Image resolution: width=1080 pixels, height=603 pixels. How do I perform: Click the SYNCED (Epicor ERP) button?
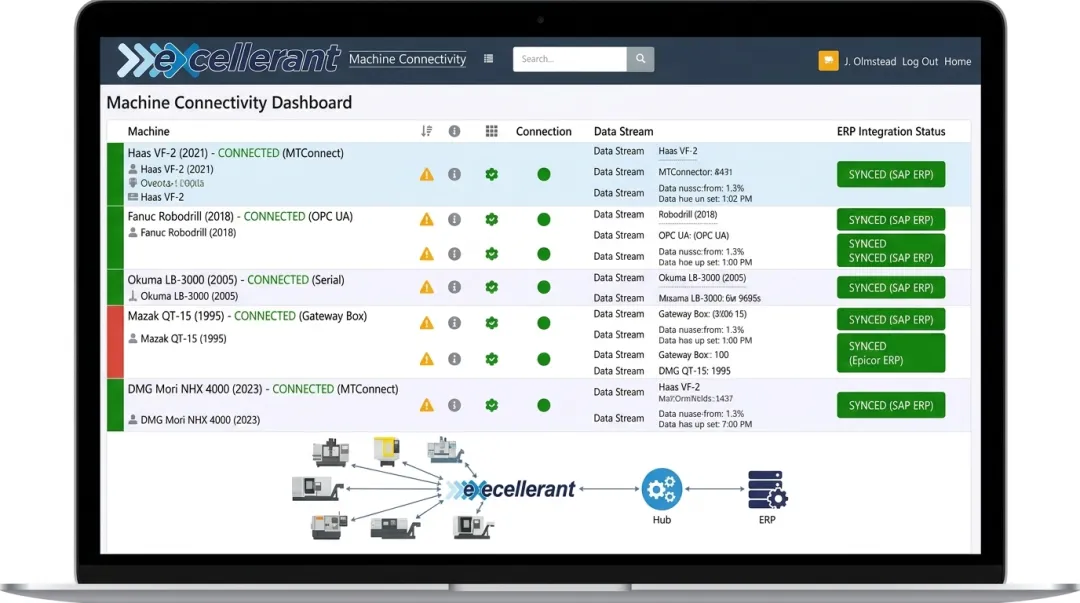(891, 353)
